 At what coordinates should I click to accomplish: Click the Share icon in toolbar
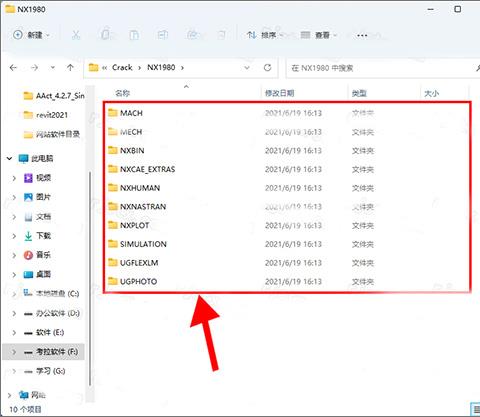[192, 35]
